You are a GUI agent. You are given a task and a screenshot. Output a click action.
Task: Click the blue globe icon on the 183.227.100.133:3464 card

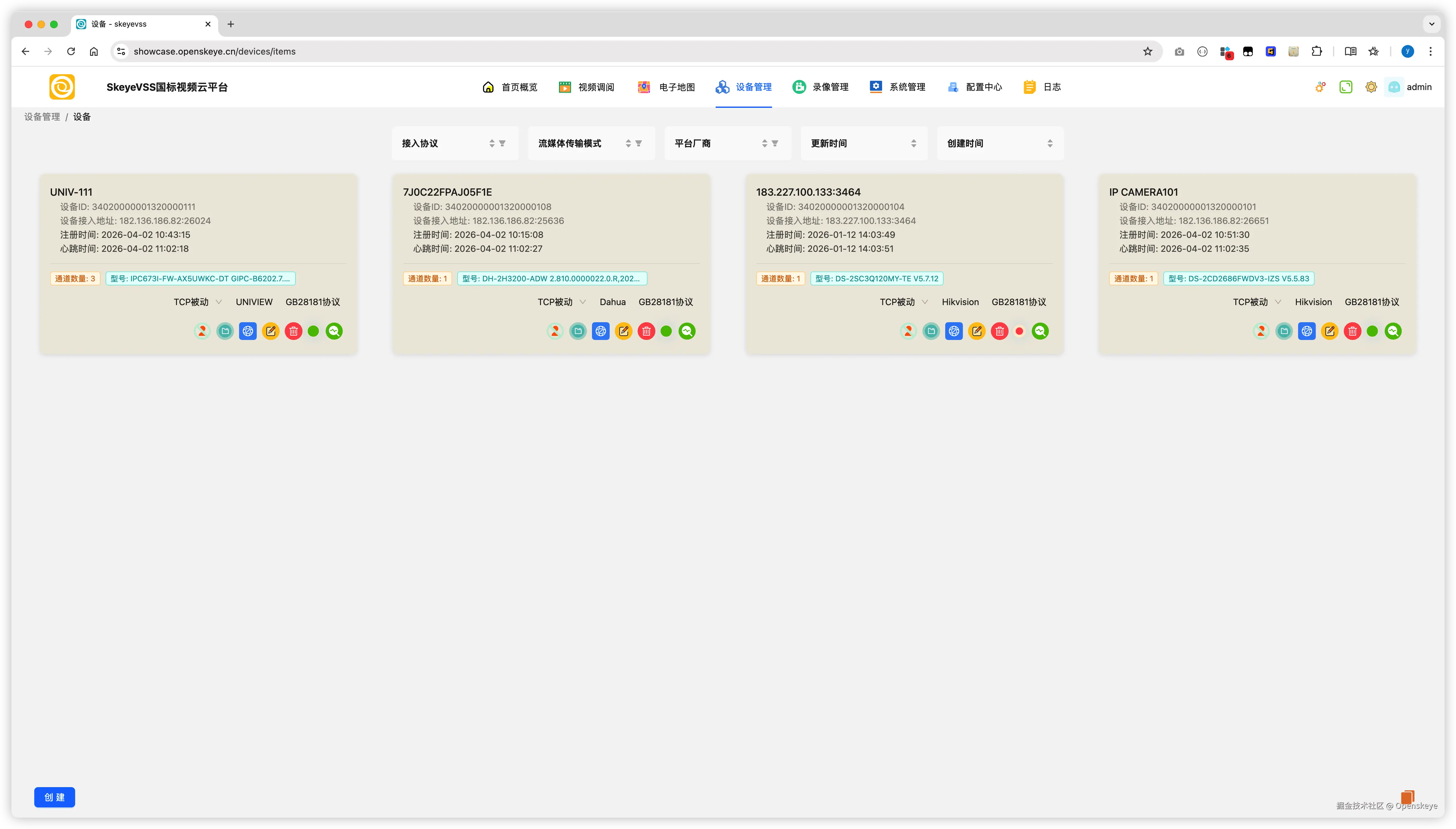point(953,331)
